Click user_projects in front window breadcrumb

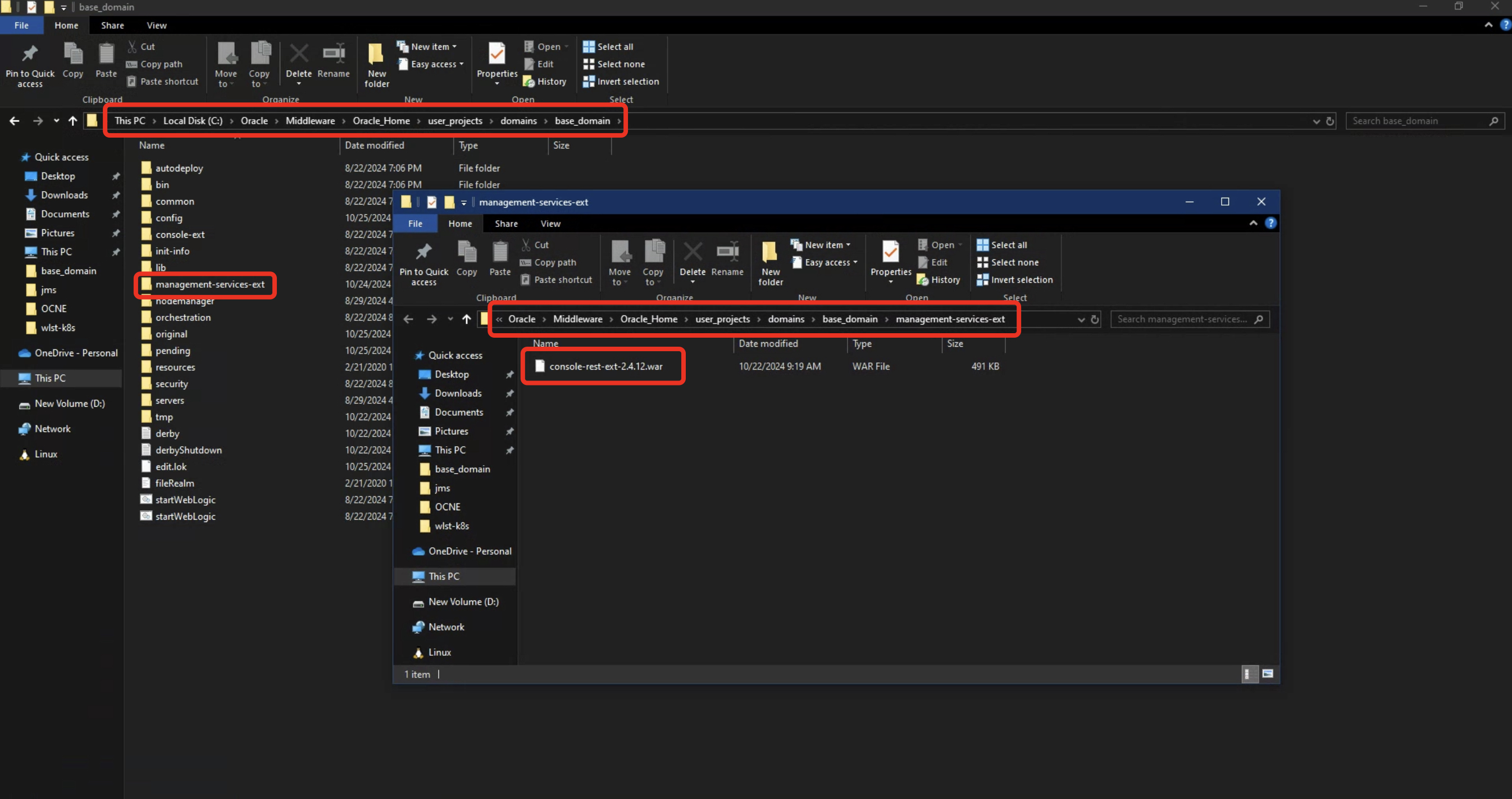pyautogui.click(x=722, y=319)
